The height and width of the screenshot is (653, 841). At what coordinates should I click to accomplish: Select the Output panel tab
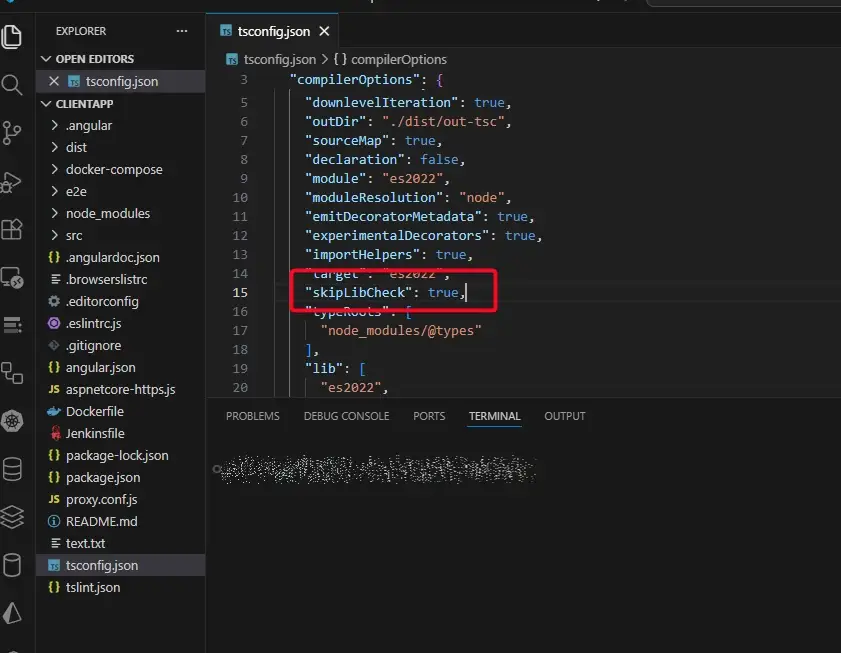[x=564, y=416]
